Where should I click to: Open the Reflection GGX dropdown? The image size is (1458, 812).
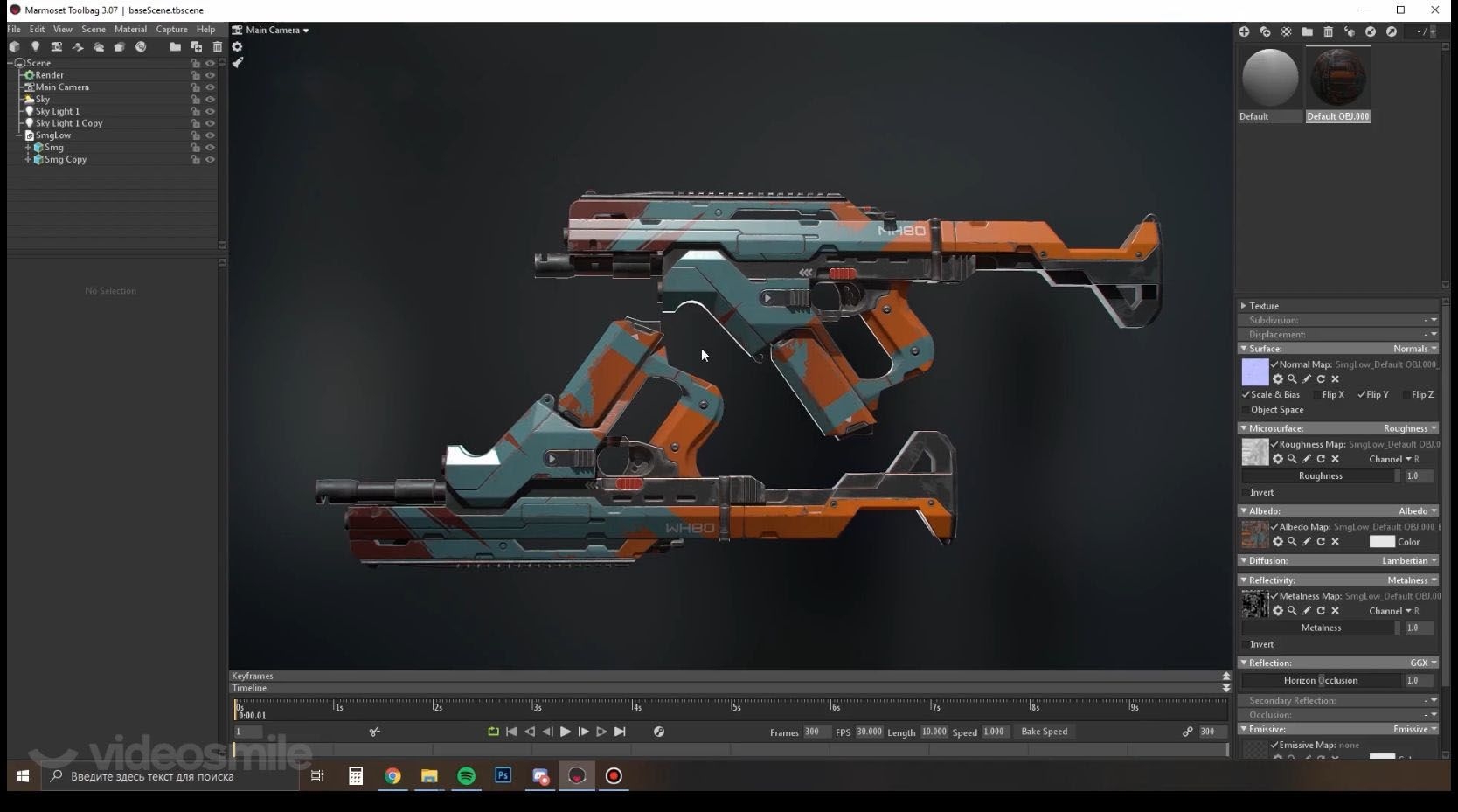click(1424, 663)
